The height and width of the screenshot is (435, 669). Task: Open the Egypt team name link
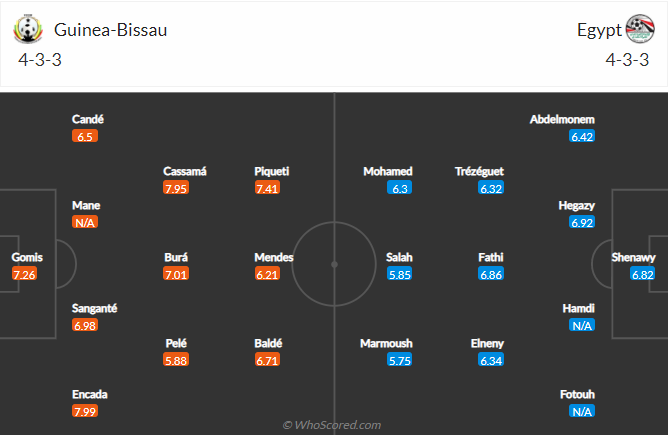598,30
